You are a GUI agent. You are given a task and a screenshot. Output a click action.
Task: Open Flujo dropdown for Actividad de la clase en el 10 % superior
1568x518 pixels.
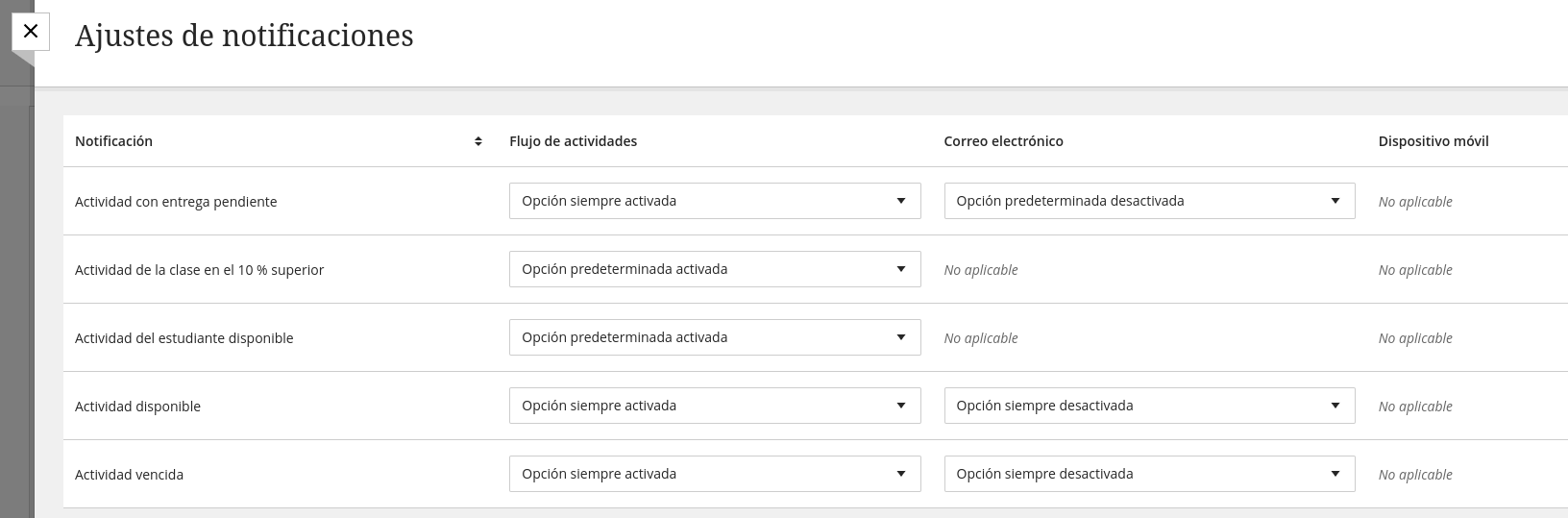715,269
